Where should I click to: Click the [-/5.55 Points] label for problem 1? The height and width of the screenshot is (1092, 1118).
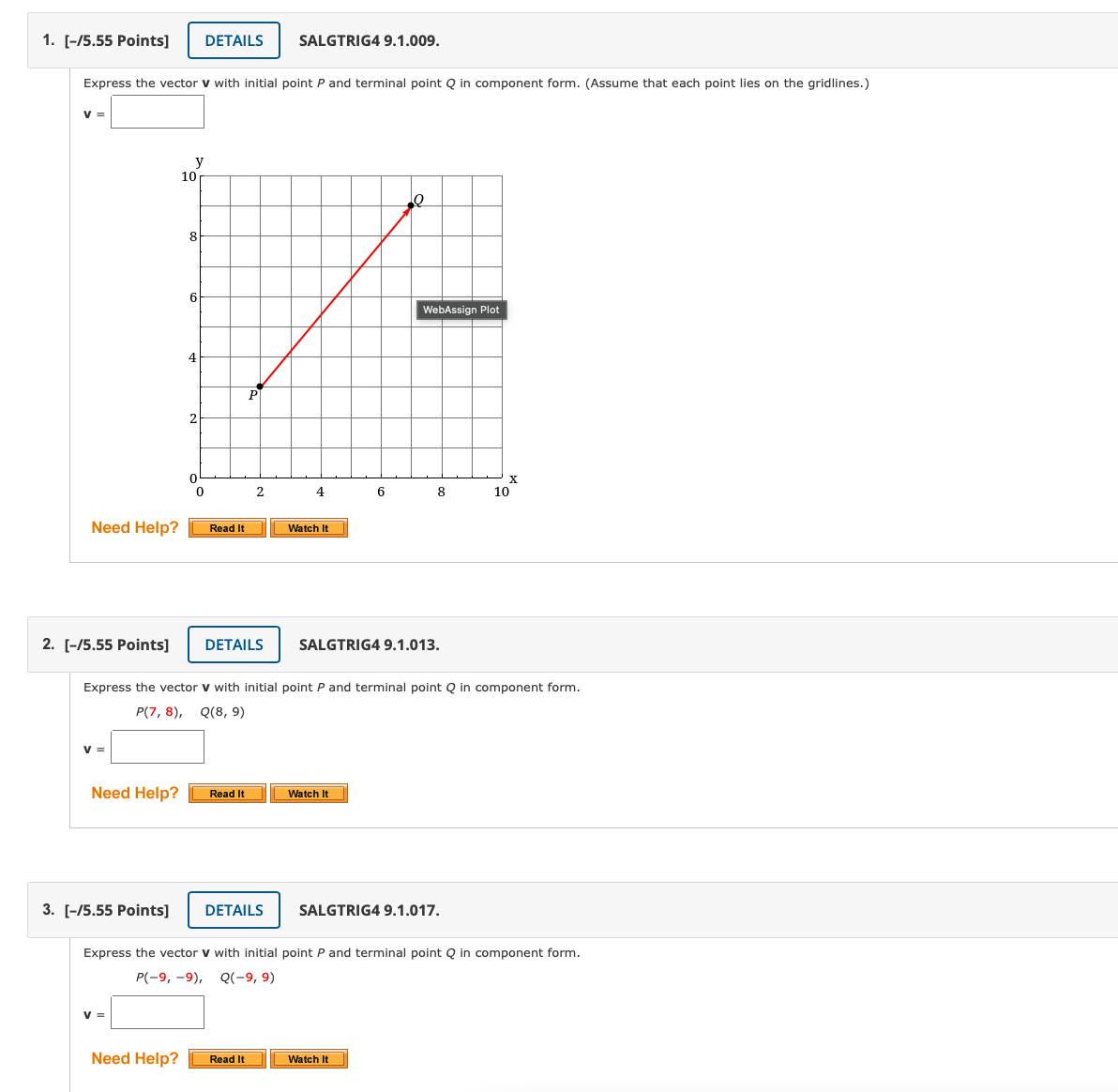pos(116,39)
